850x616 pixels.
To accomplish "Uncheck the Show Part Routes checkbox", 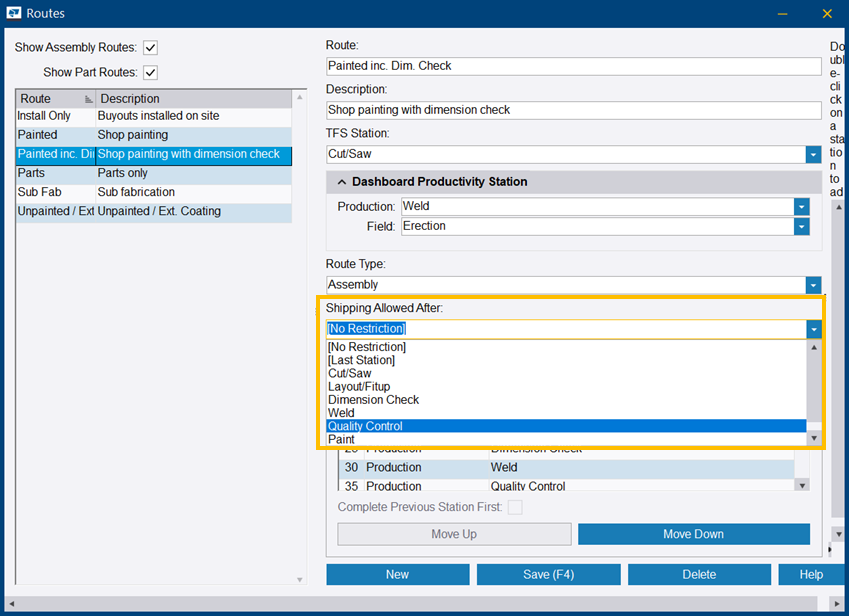I will tap(150, 72).
